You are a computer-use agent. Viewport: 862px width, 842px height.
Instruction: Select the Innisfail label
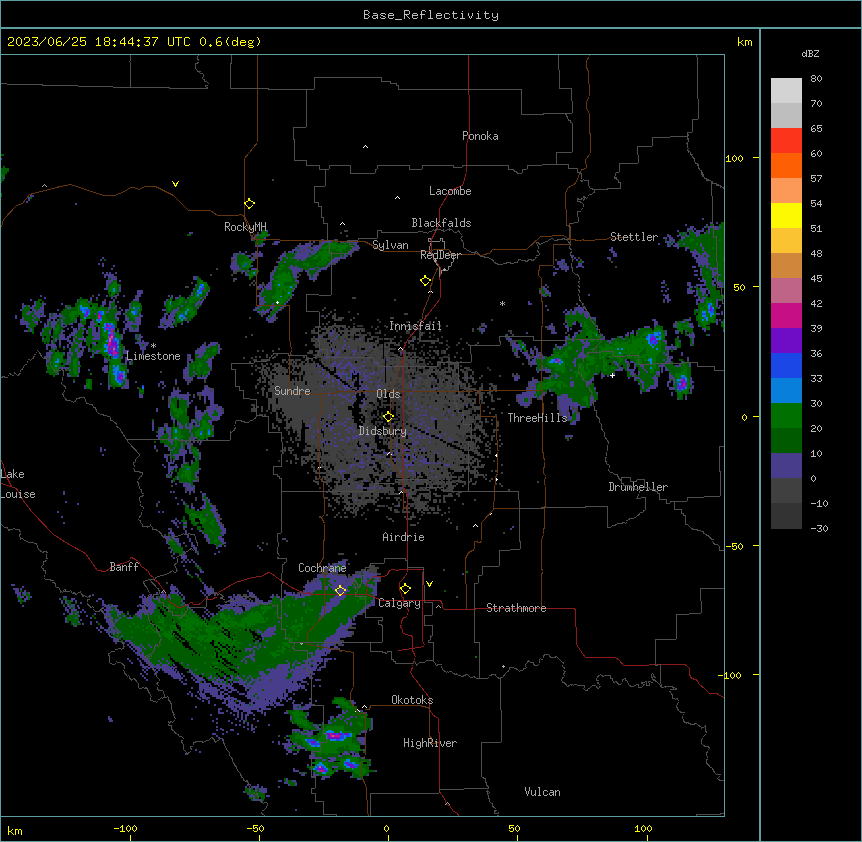coord(415,326)
